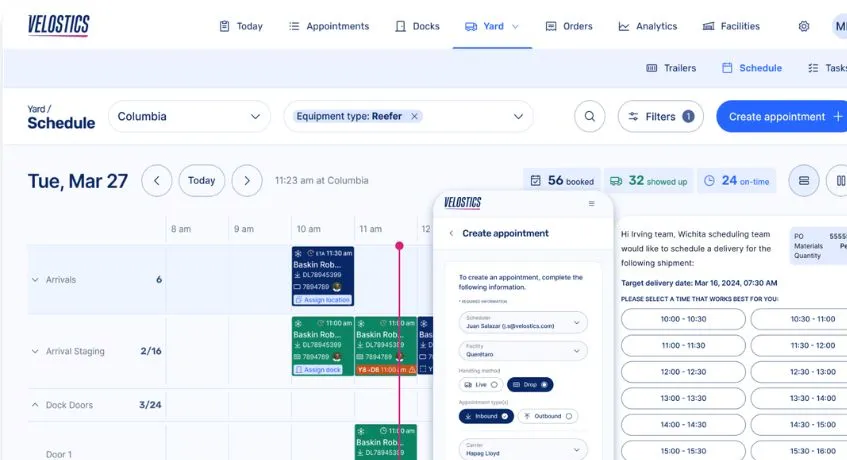The image size is (847, 460).
Task: Collapse the Arrivals row
Action: coord(35,280)
